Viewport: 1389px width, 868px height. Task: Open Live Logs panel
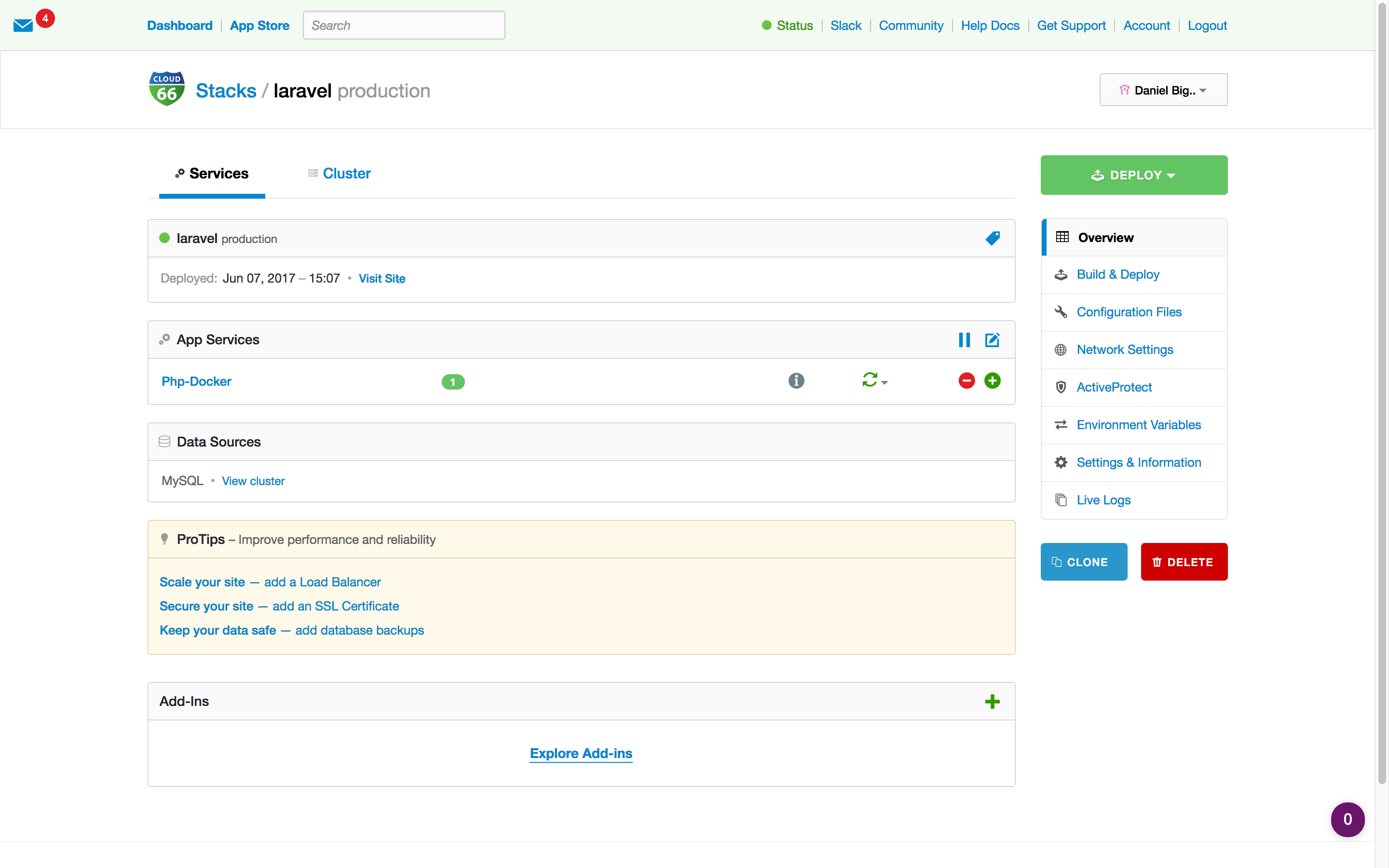1103,499
